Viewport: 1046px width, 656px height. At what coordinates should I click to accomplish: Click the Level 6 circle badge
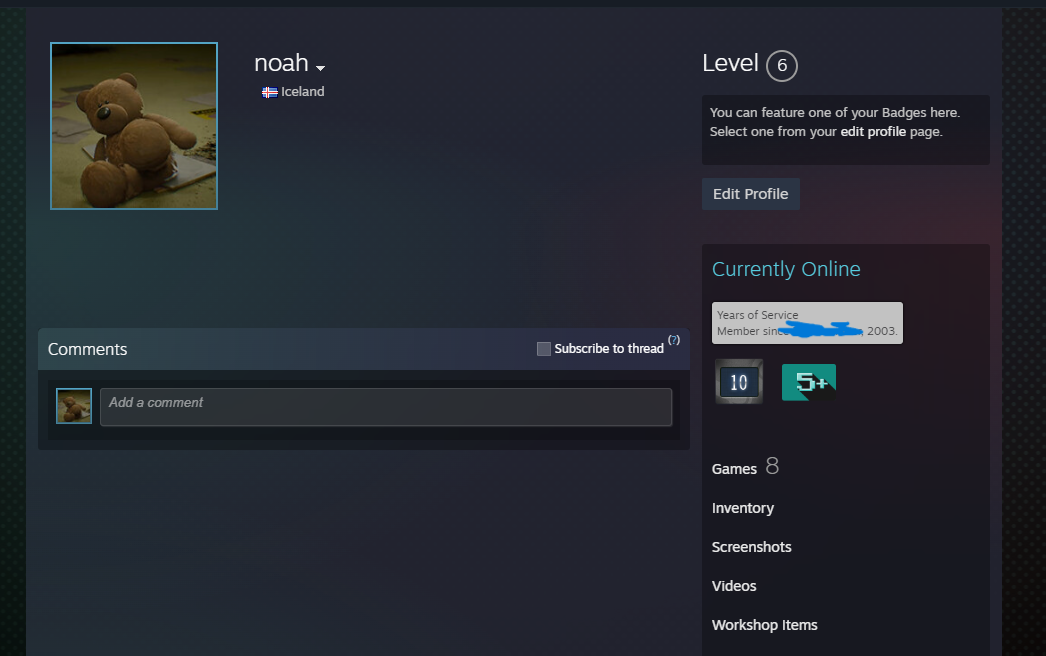pos(781,66)
